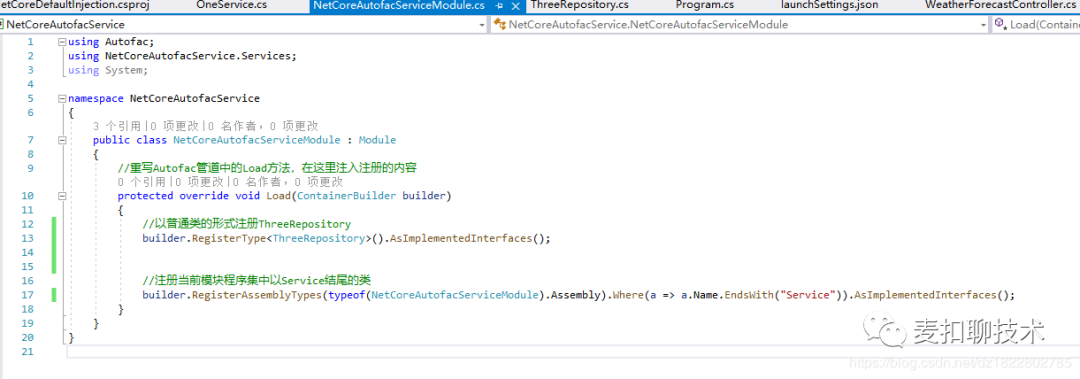
Task: Open the Load member dropdown
Action: 1037,24
